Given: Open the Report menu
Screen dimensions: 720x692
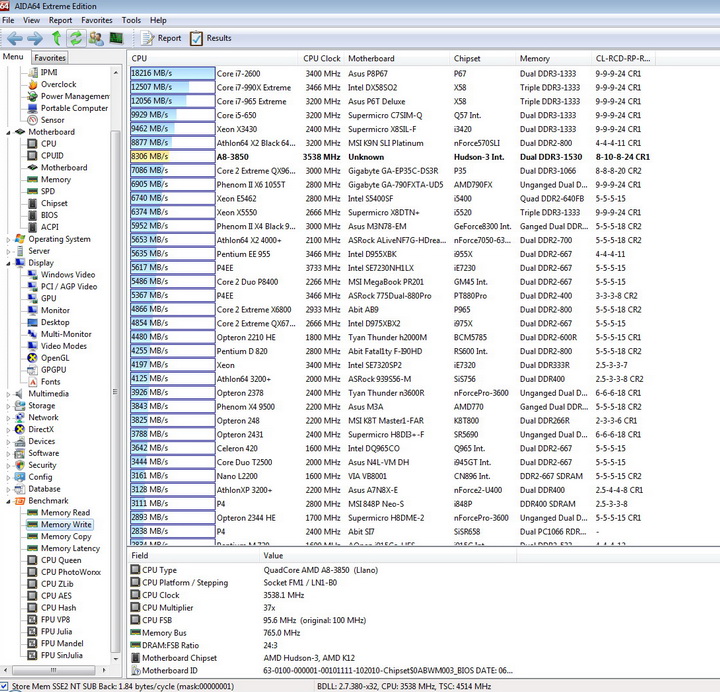Looking at the screenshot, I should [x=61, y=20].
